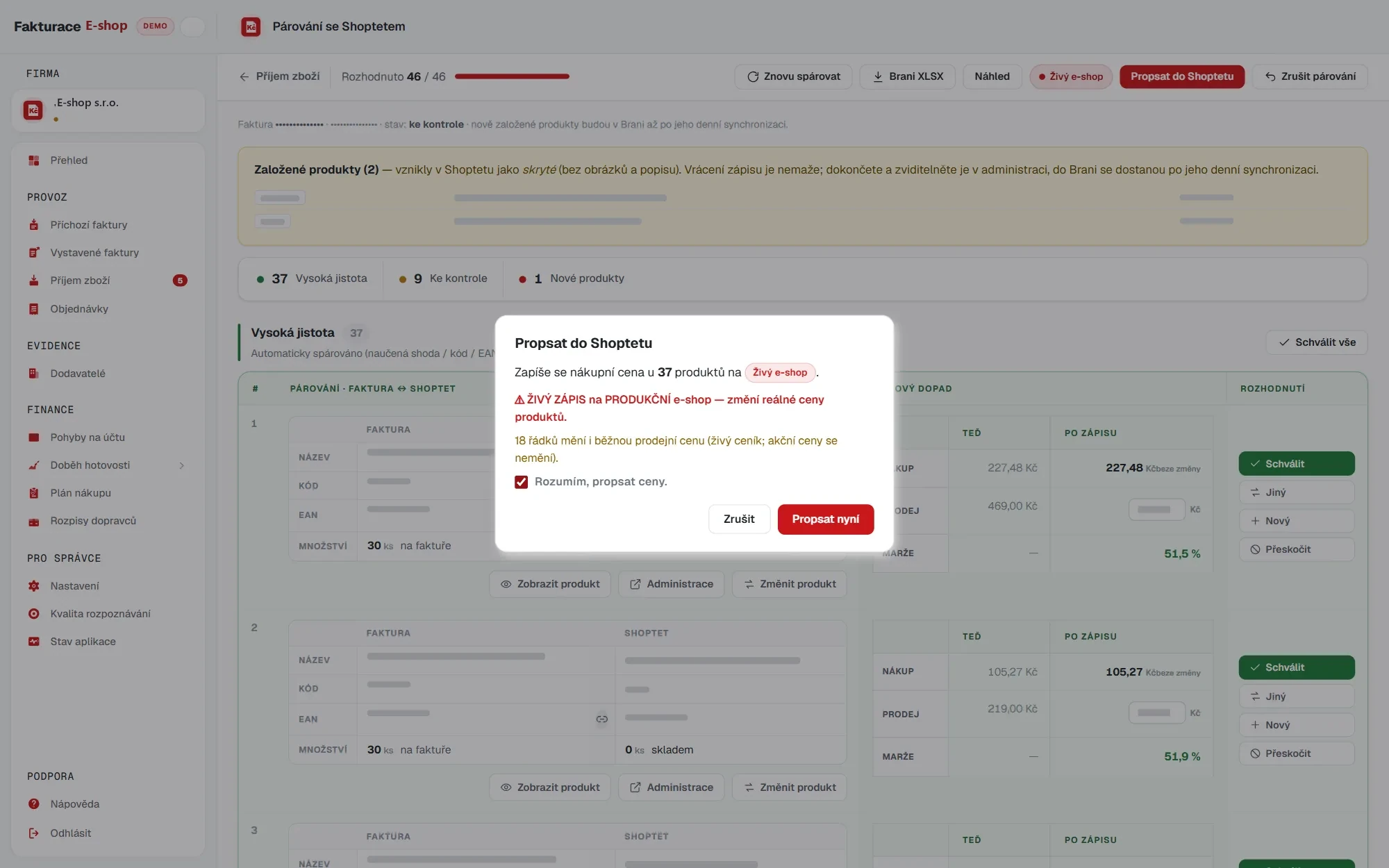The height and width of the screenshot is (868, 1389).
Task: Click the Dodavatelé icon
Action: pyautogui.click(x=33, y=374)
